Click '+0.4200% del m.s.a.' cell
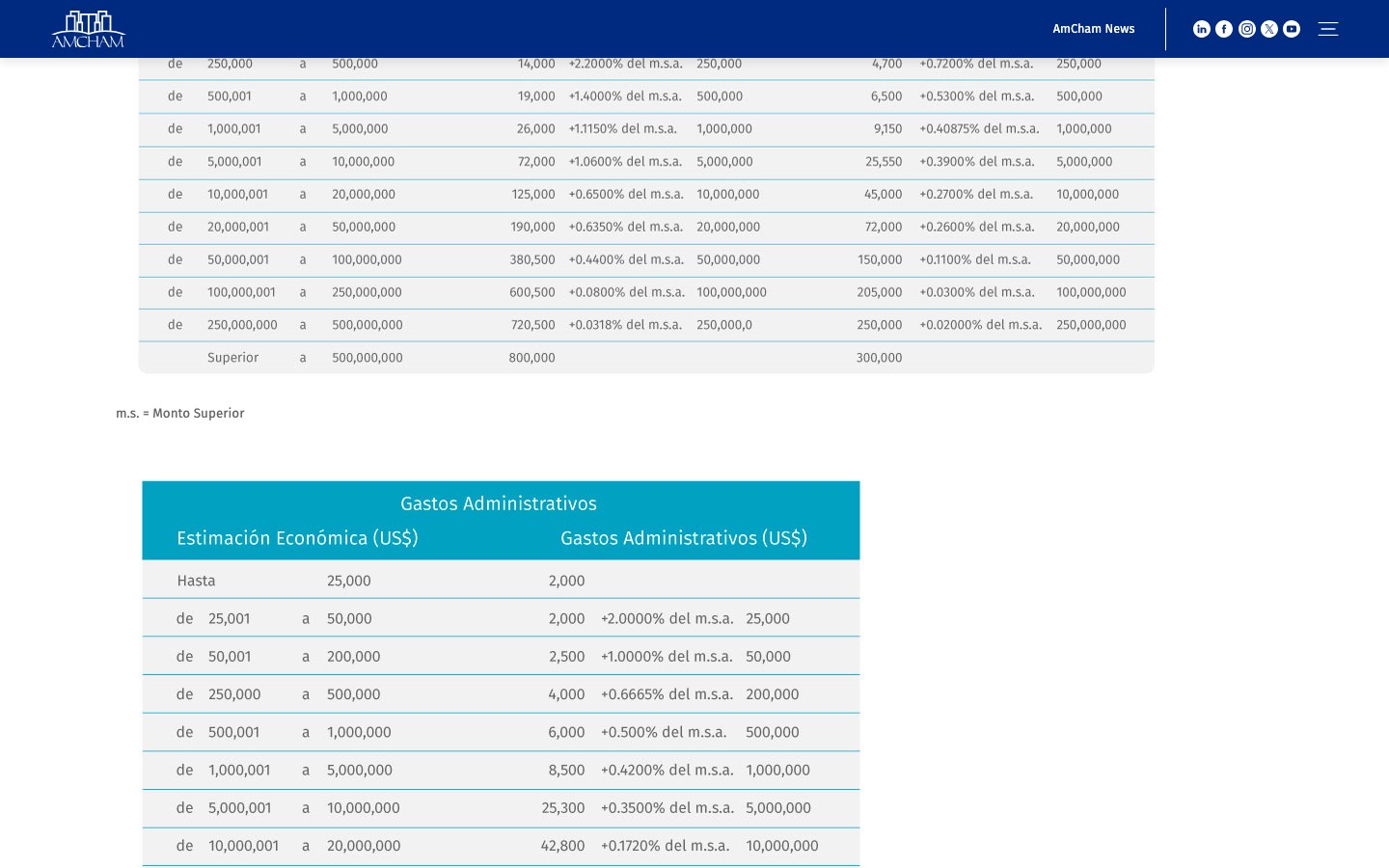Viewport: 1389px width, 868px height. point(667,770)
